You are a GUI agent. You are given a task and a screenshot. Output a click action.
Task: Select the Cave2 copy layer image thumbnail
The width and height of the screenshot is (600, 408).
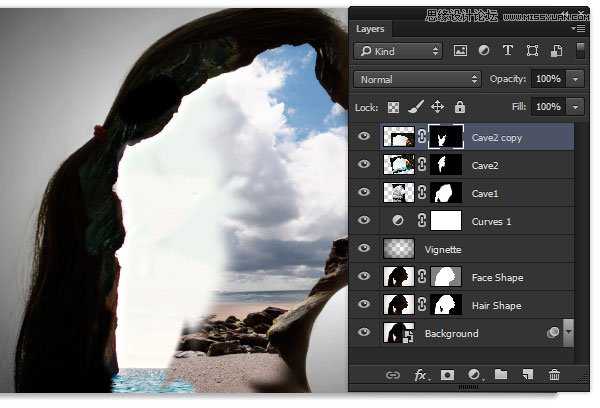(x=399, y=137)
